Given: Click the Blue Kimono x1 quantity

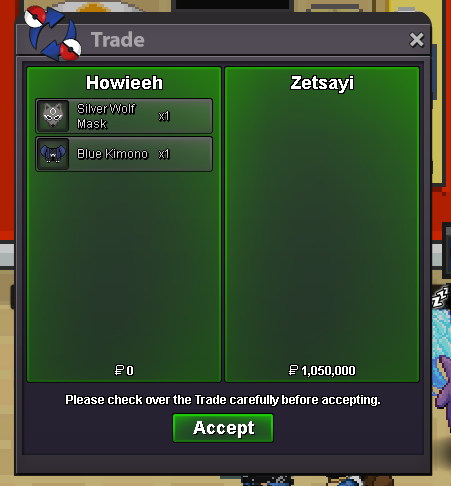Looking at the screenshot, I should click(x=164, y=154).
